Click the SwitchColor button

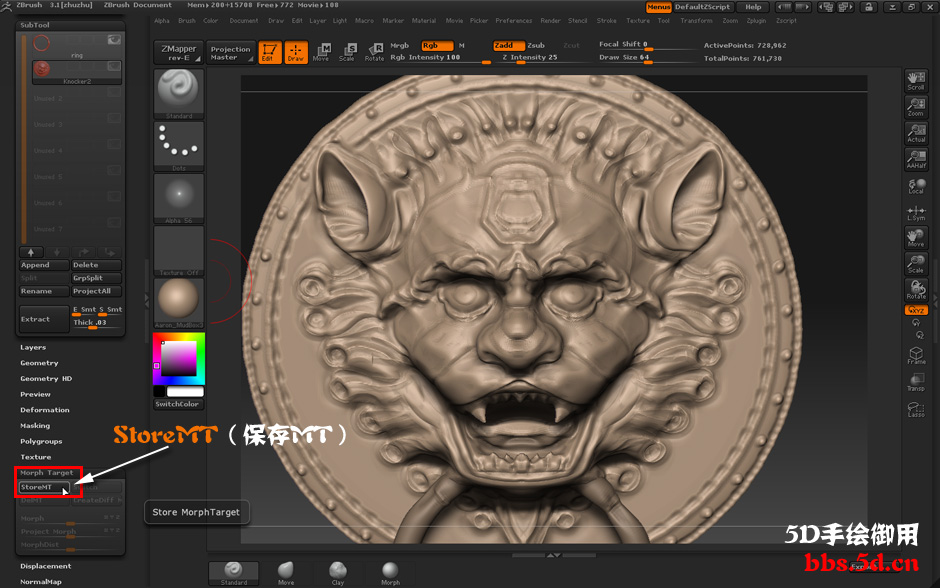(x=178, y=404)
